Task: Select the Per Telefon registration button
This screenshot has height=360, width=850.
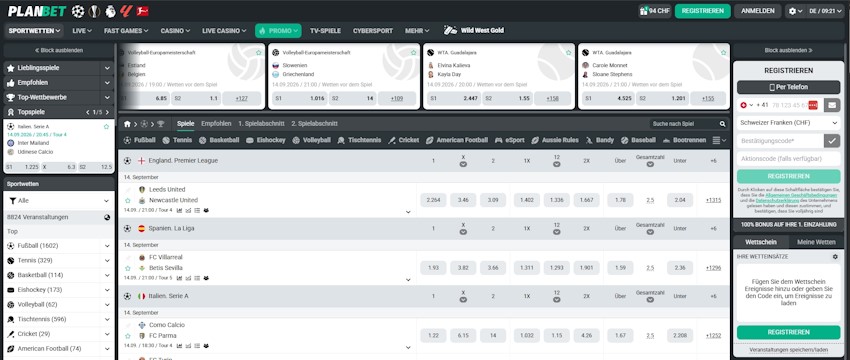Action: click(788, 87)
